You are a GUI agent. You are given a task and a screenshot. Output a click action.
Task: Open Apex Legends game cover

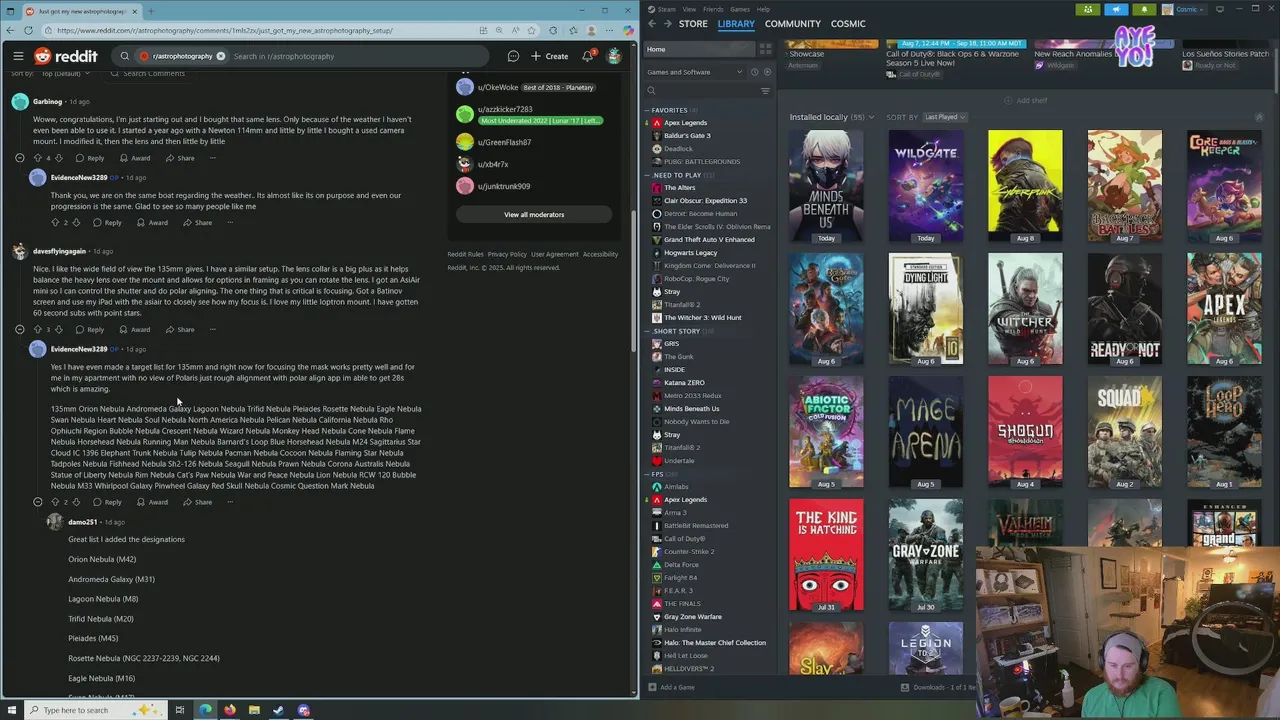point(1224,310)
